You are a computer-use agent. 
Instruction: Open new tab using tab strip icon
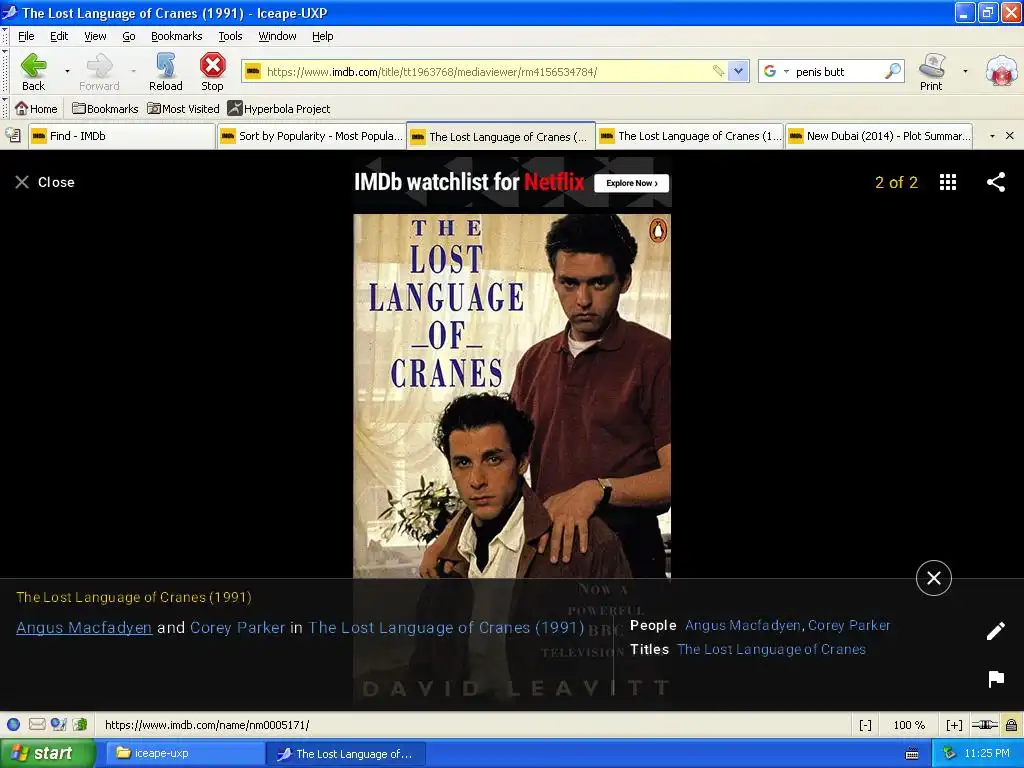tap(13, 136)
